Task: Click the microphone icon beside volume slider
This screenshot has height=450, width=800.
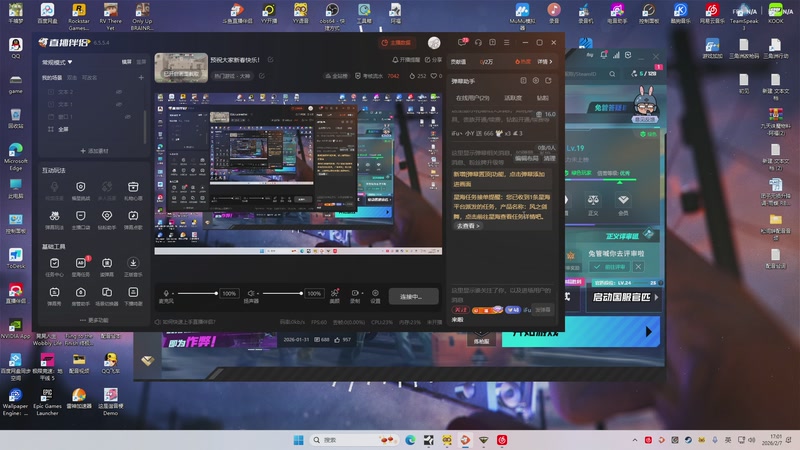Action: [x=166, y=293]
